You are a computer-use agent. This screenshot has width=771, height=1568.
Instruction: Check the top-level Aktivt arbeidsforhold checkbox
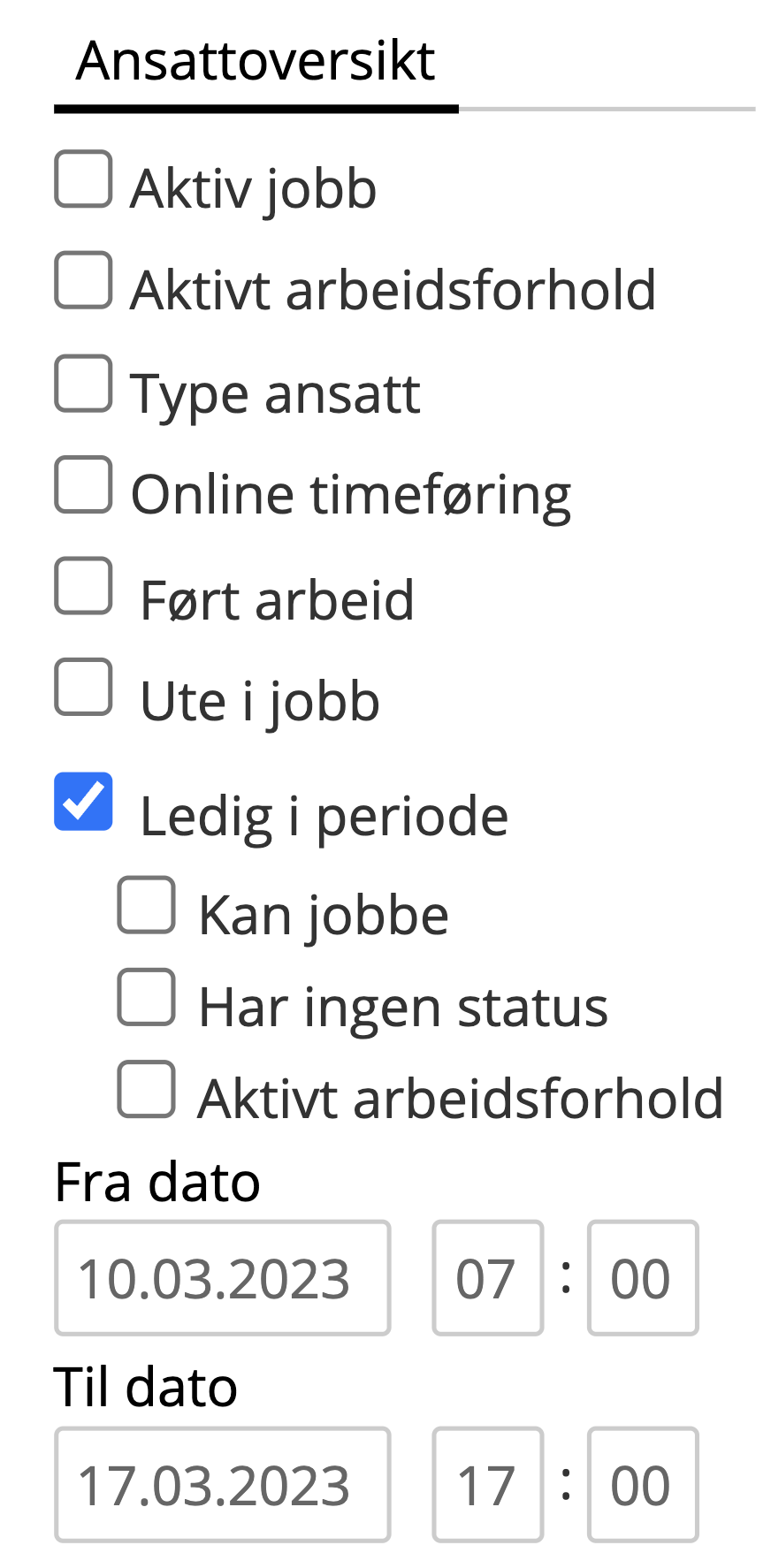pyautogui.click(x=83, y=281)
